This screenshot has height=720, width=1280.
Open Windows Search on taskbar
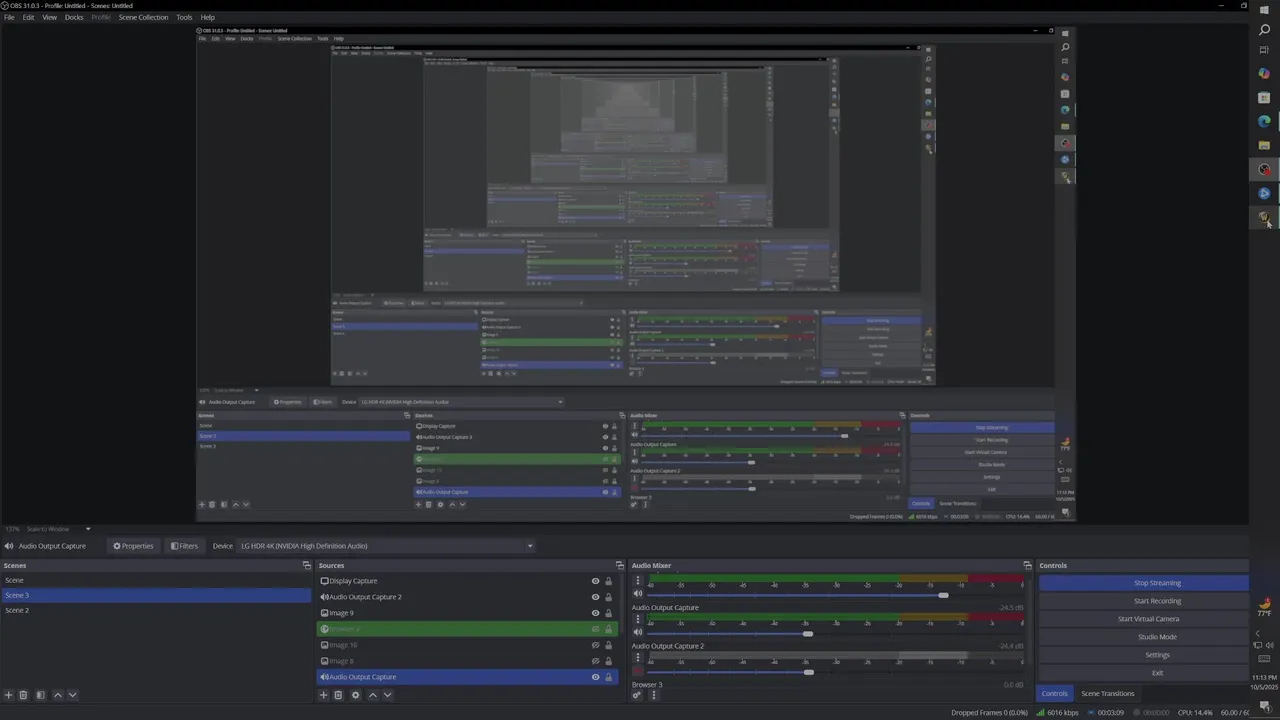pyautogui.click(x=1264, y=30)
